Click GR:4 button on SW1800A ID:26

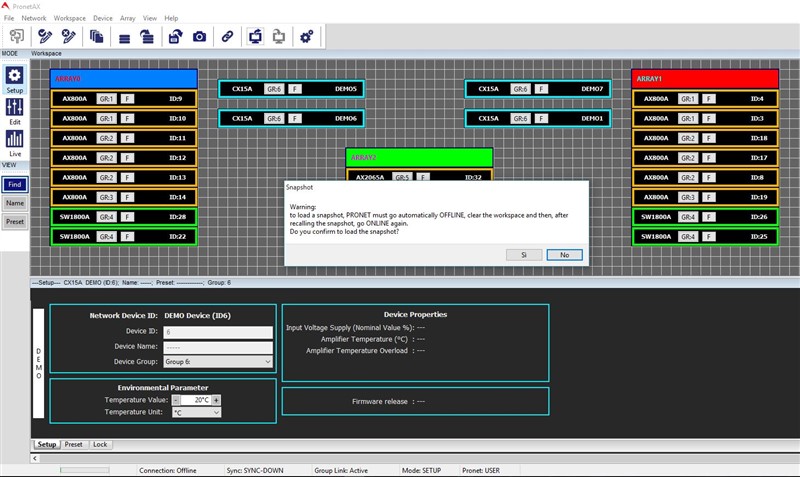[687, 217]
